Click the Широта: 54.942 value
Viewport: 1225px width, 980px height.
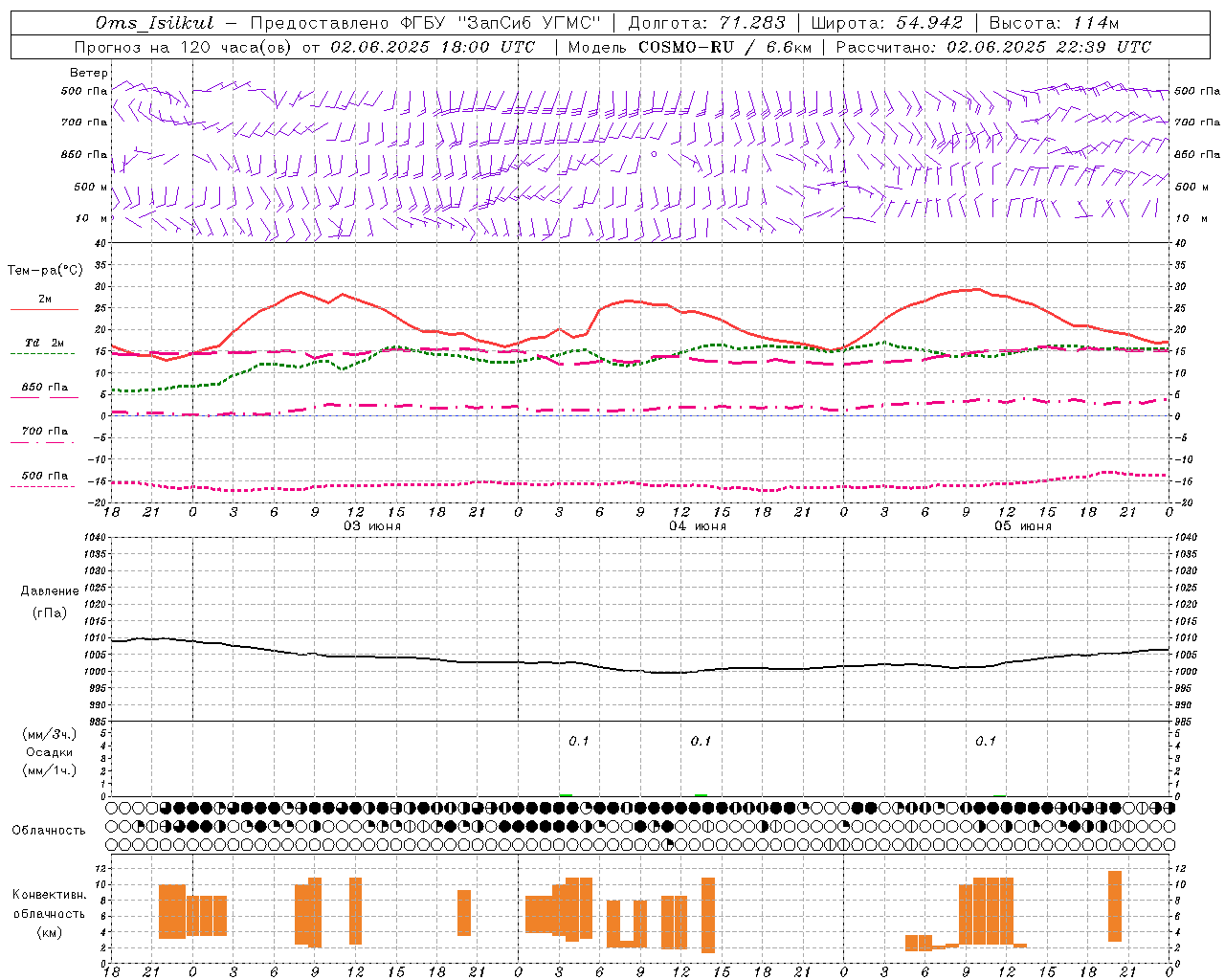pos(886,23)
